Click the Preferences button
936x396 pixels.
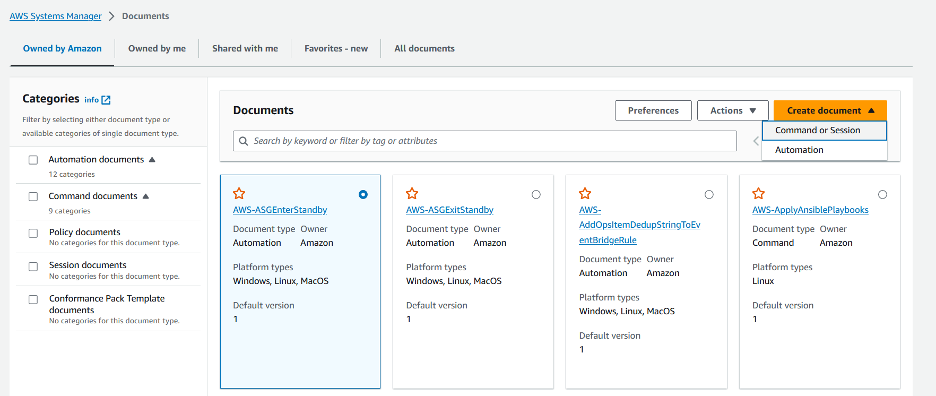pos(653,110)
